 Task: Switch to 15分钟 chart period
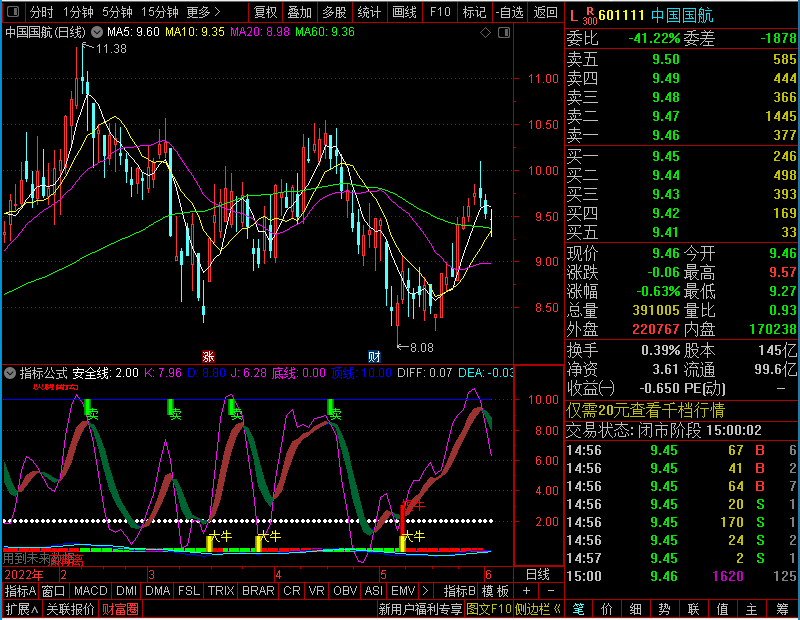click(x=159, y=12)
